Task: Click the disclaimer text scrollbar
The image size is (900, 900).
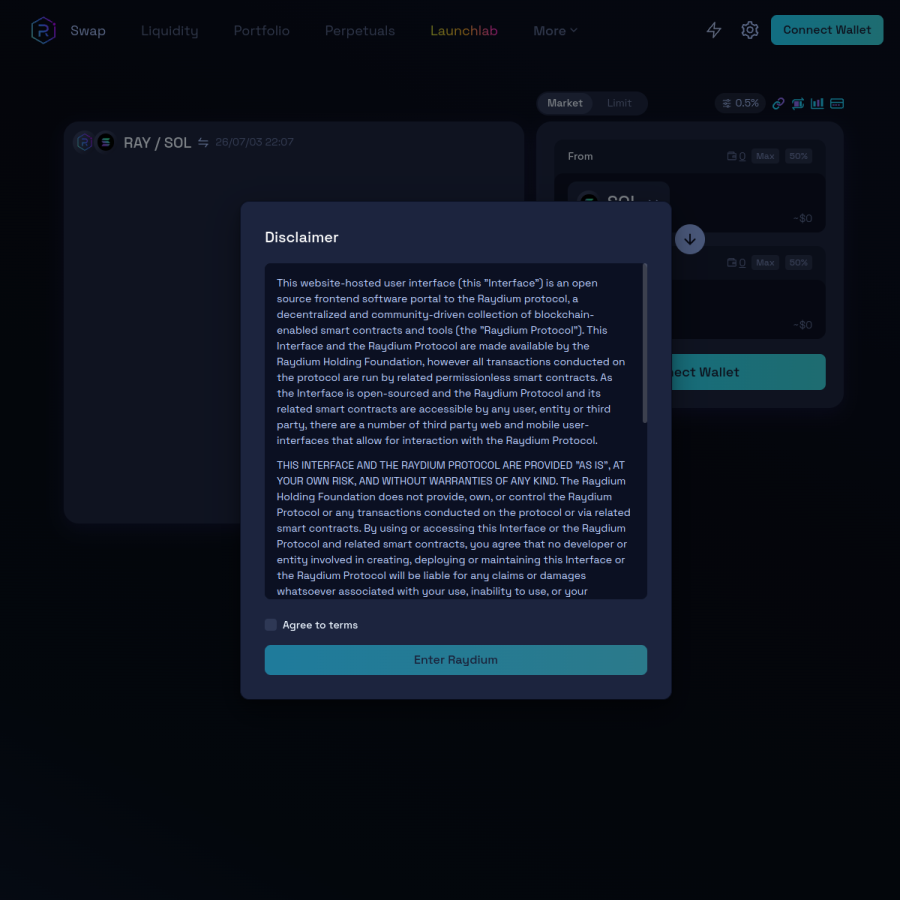Action: 645,343
